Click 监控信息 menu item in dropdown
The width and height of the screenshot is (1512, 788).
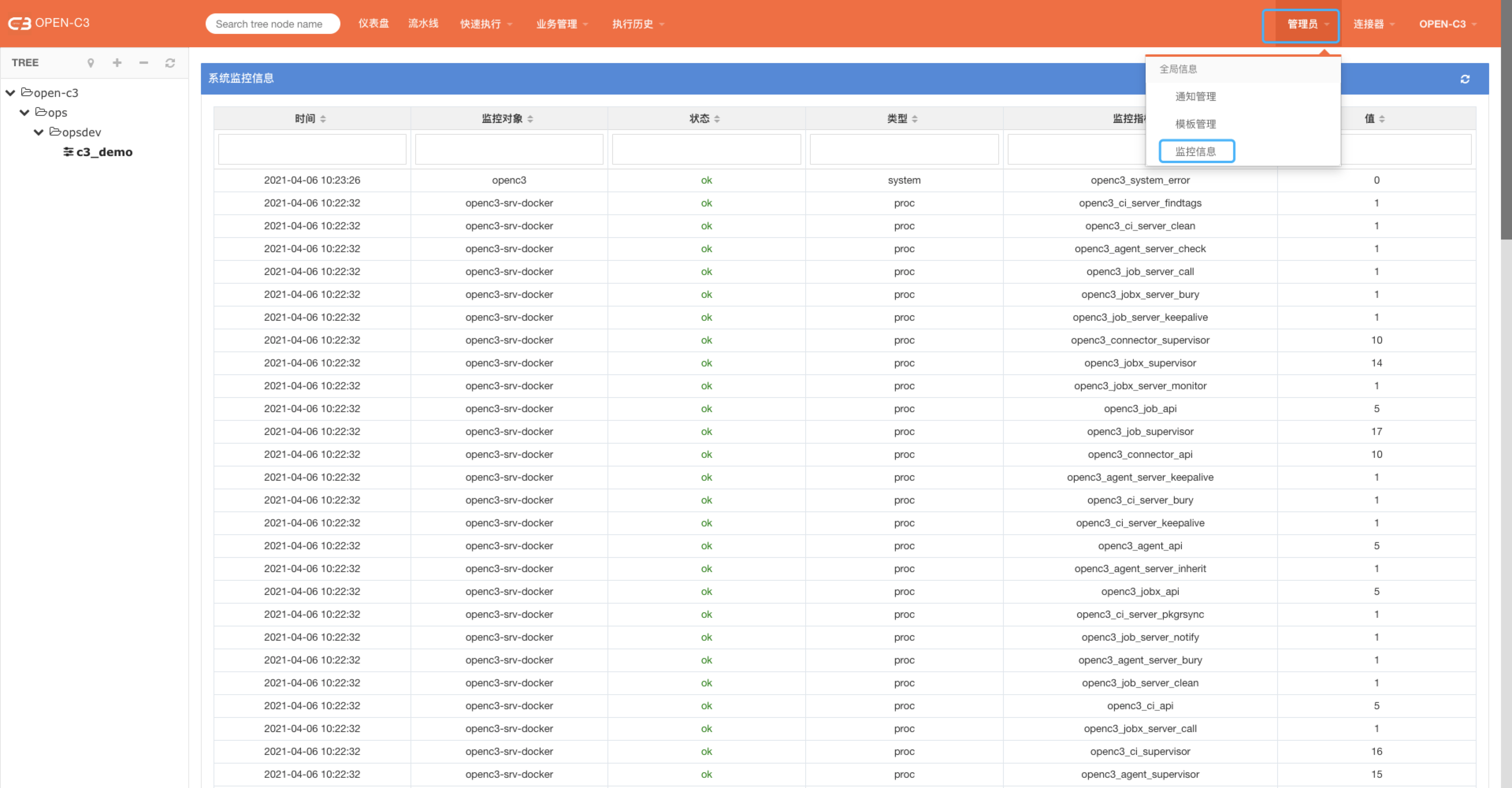1197,151
